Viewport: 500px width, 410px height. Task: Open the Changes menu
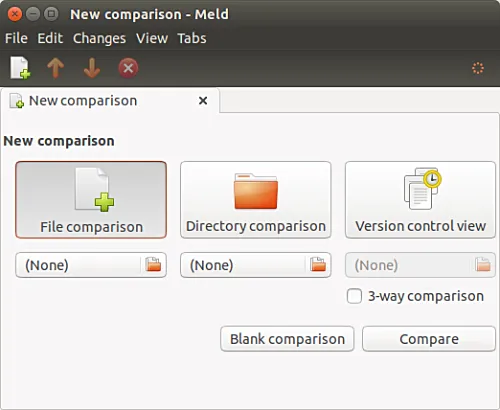tap(99, 38)
